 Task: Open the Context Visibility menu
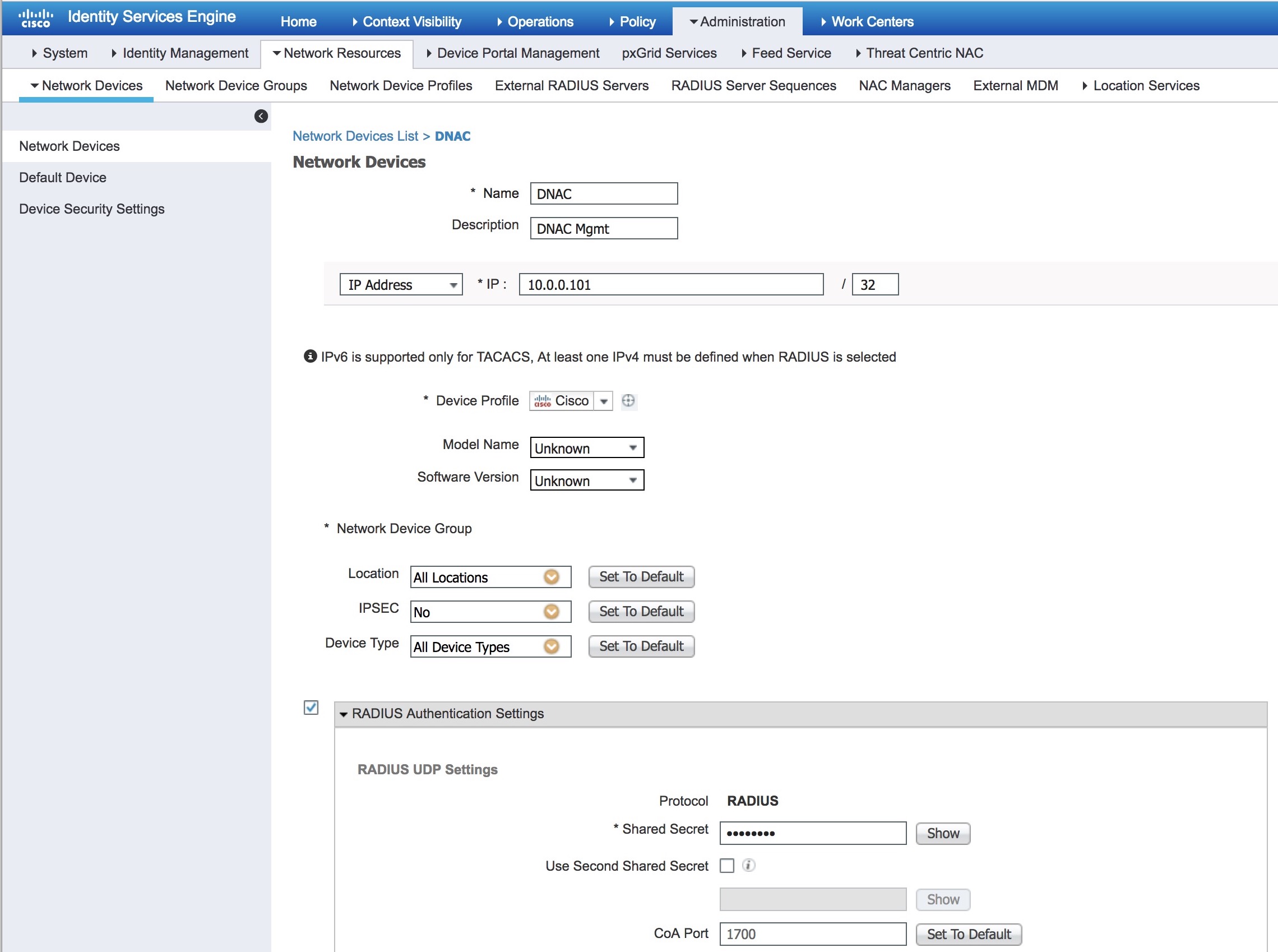pos(406,22)
